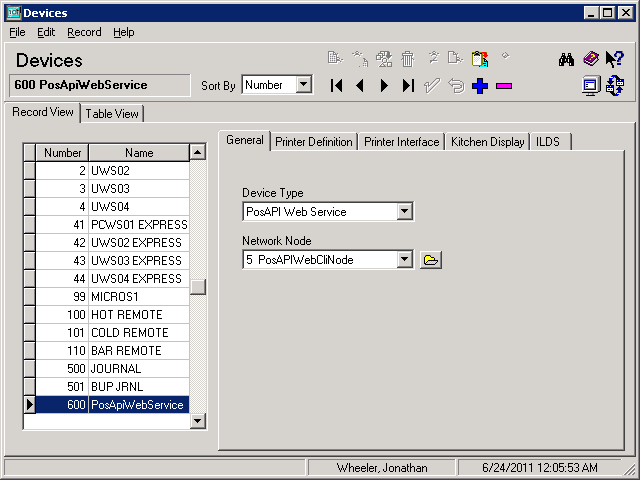The height and width of the screenshot is (480, 640).
Task: Click the Number column header
Action: pos(62,153)
